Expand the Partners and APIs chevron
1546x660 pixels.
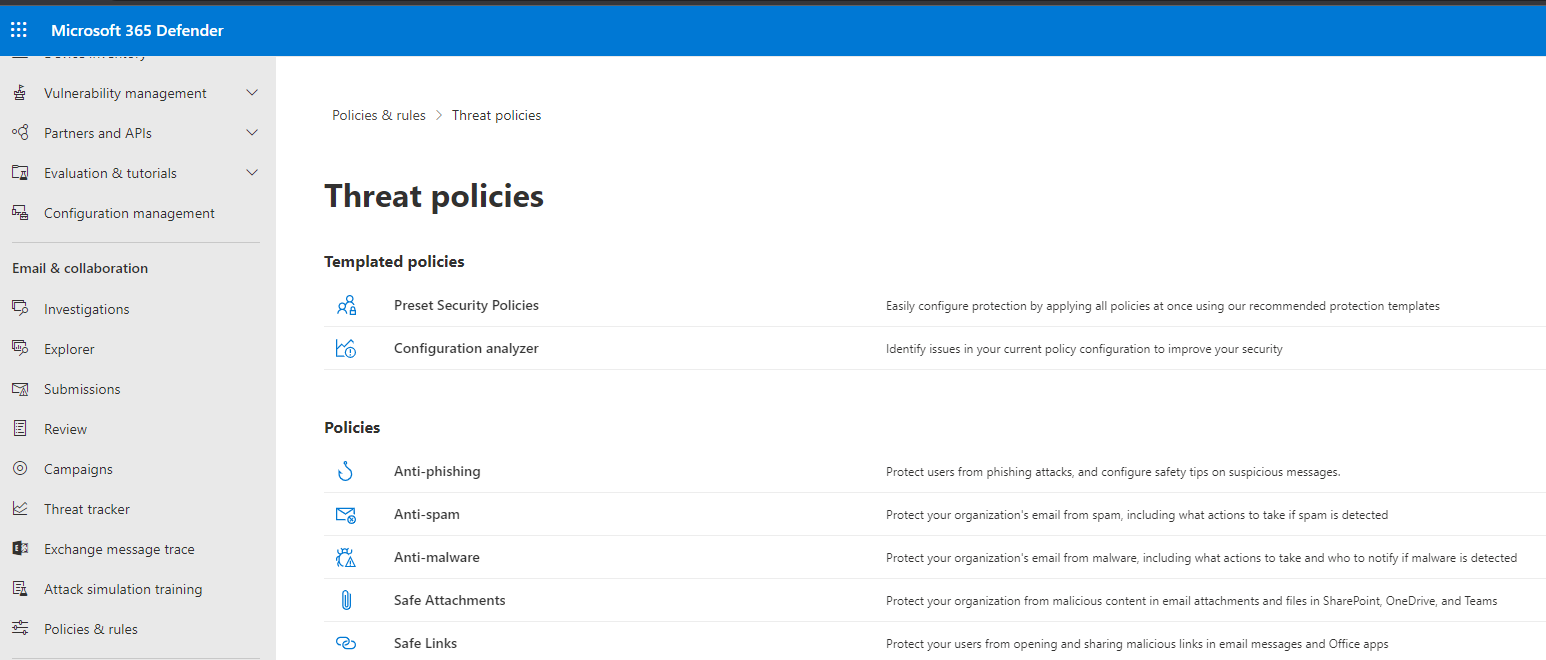[252, 133]
